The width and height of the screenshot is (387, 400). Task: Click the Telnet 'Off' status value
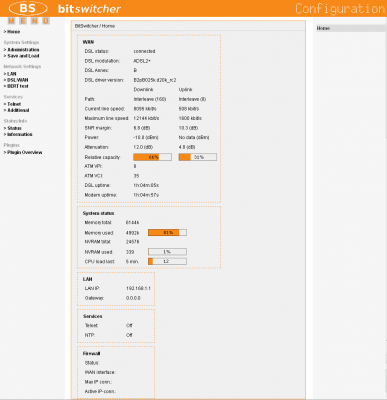[x=129, y=326]
